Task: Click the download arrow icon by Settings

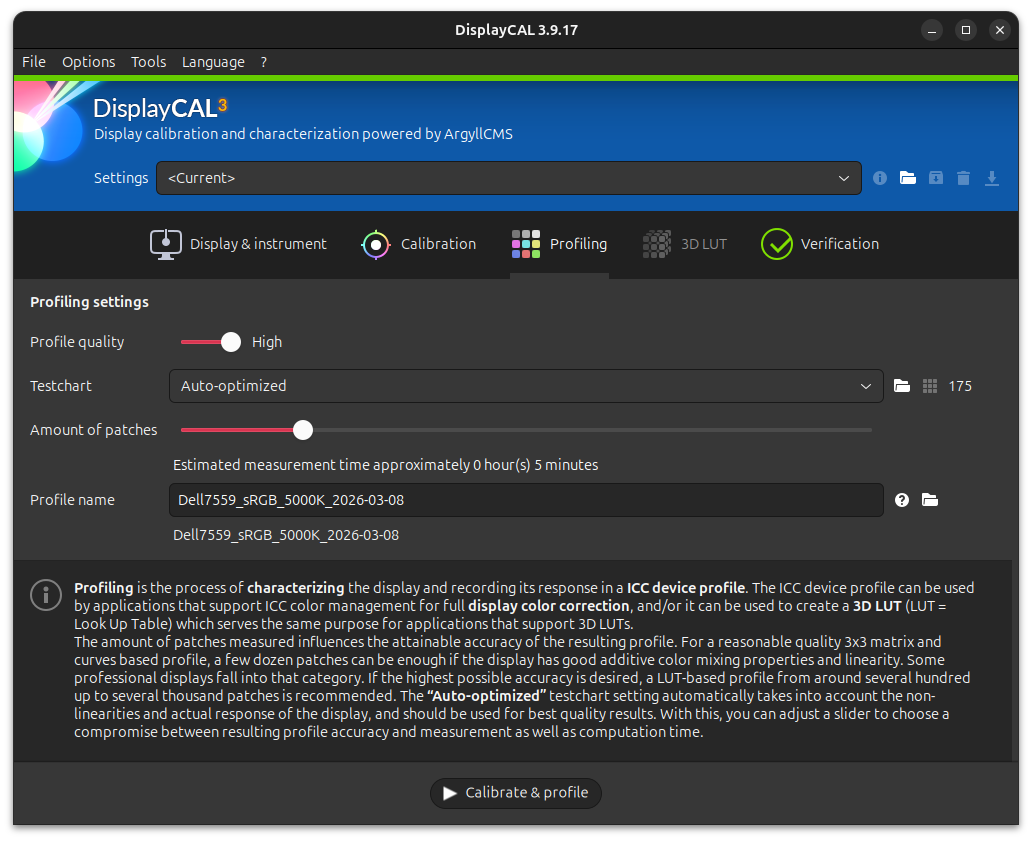Action: point(991,178)
